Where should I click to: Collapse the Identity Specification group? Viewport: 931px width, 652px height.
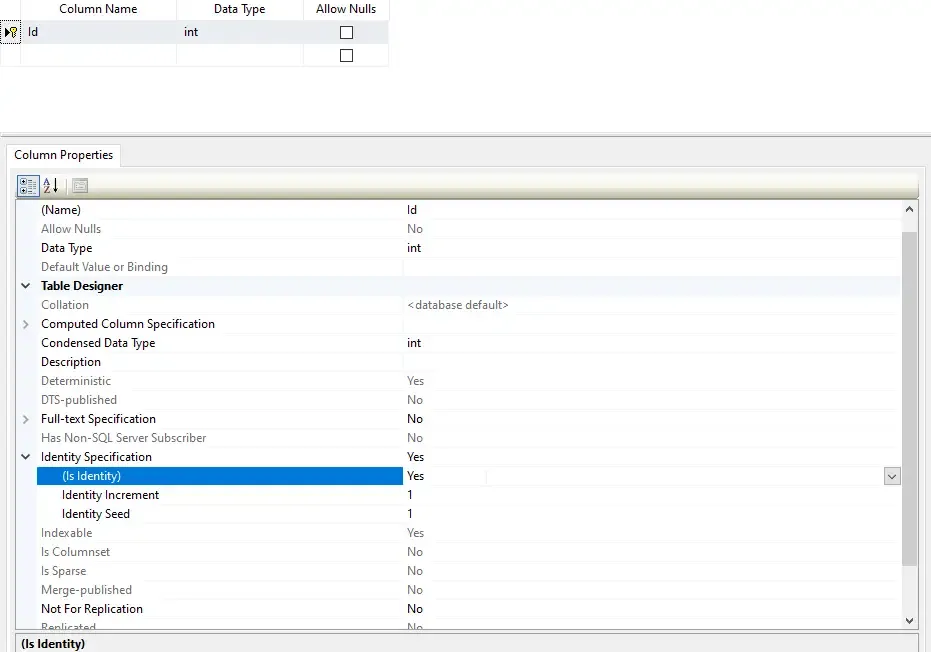[x=25, y=457]
